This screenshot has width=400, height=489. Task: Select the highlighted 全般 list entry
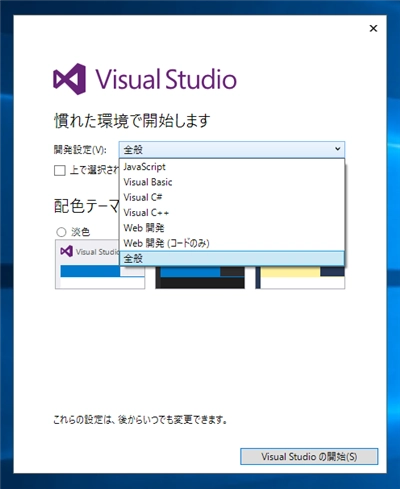[232, 258]
